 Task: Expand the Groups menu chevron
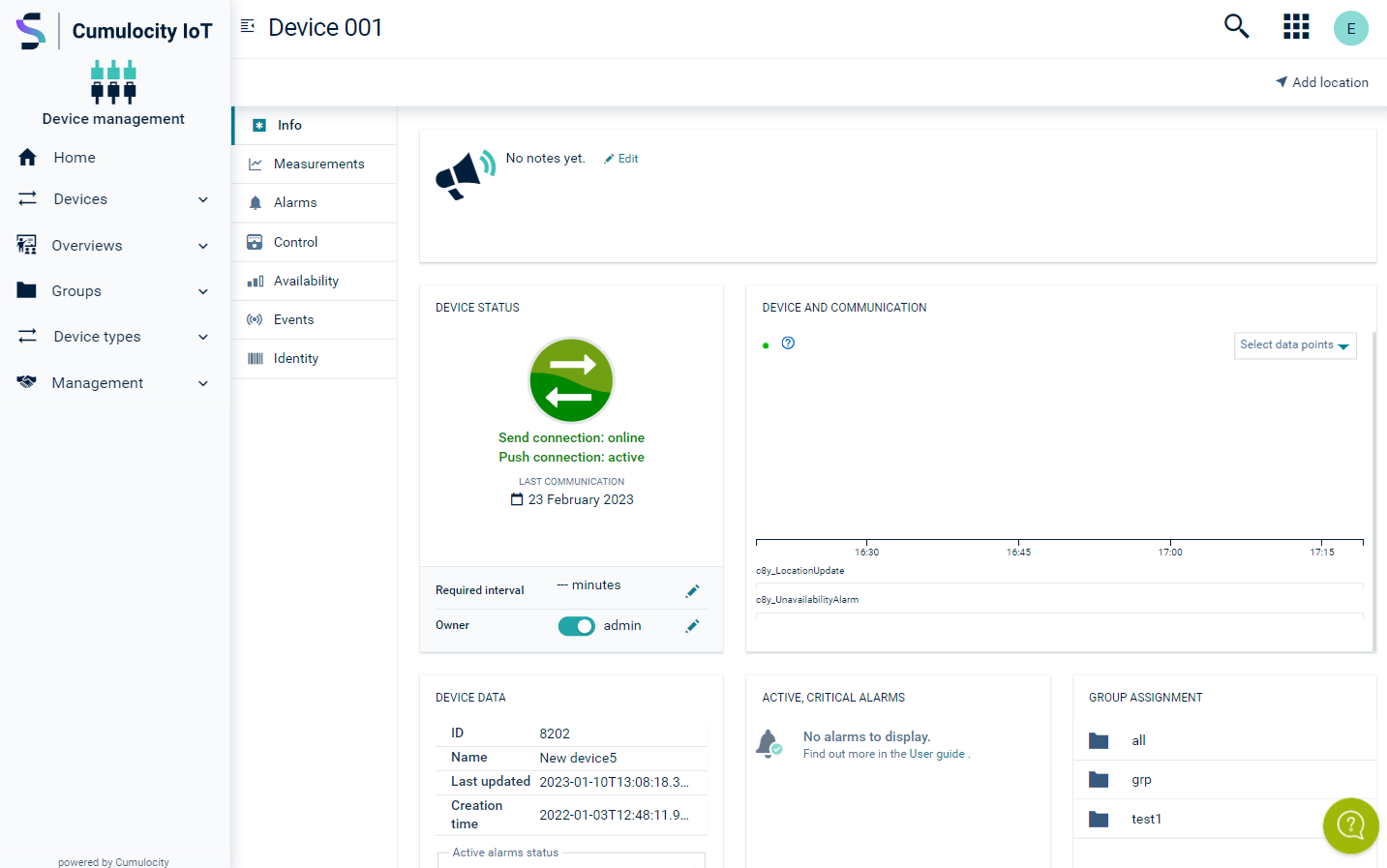(x=203, y=291)
